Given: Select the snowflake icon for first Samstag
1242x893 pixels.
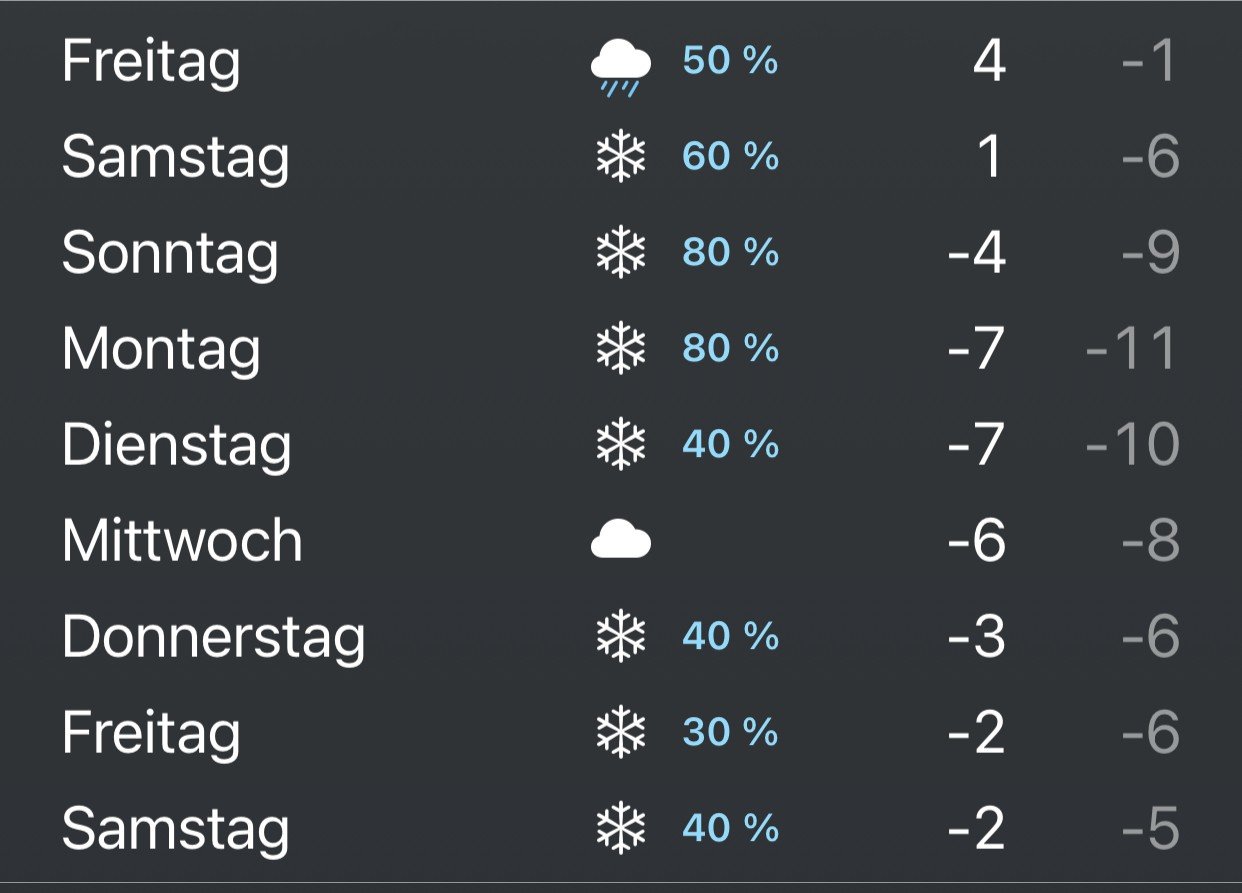Looking at the screenshot, I should point(621,158).
